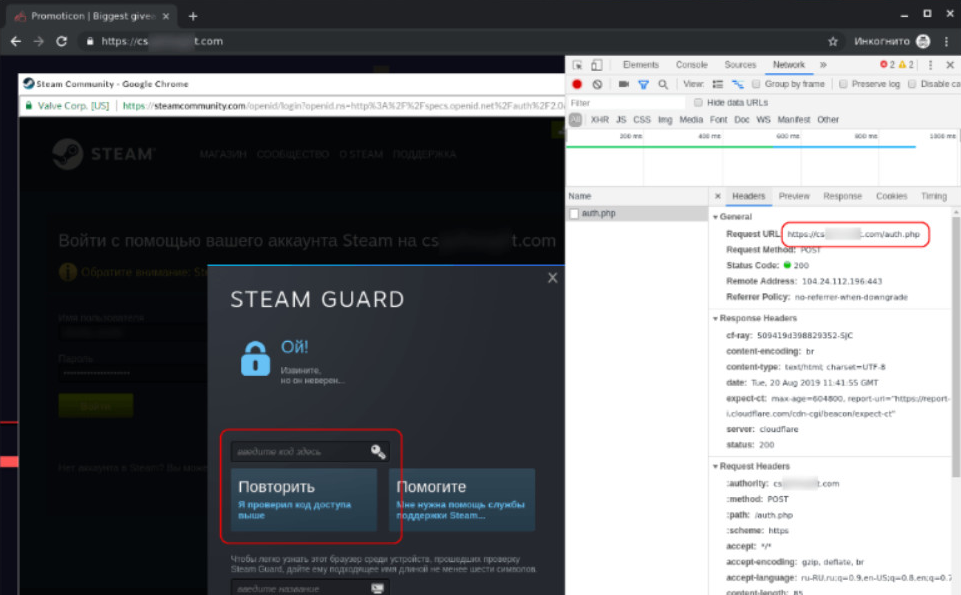Click the key icon in code field

click(x=378, y=452)
